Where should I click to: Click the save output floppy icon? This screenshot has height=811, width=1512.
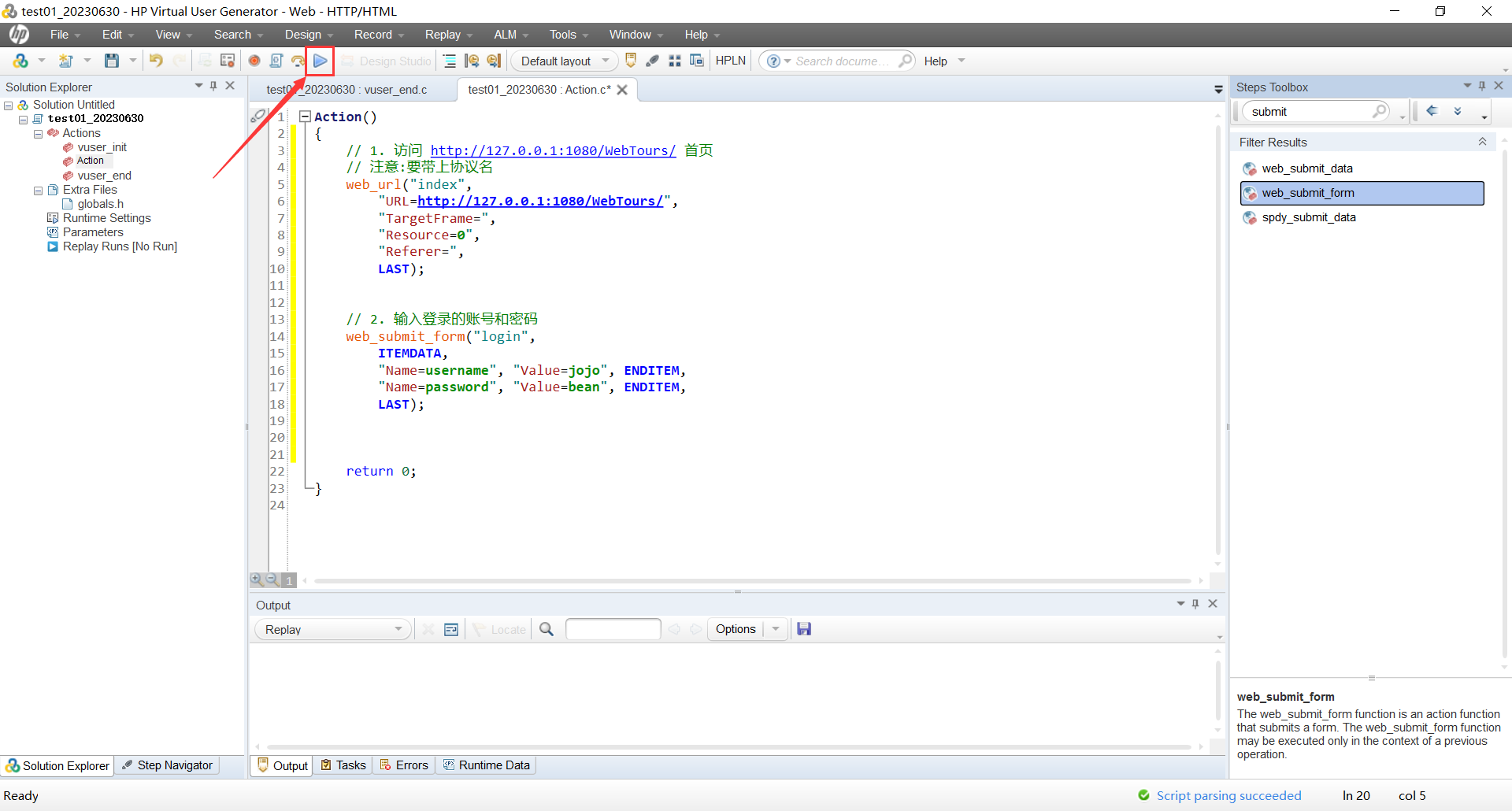pyautogui.click(x=804, y=629)
